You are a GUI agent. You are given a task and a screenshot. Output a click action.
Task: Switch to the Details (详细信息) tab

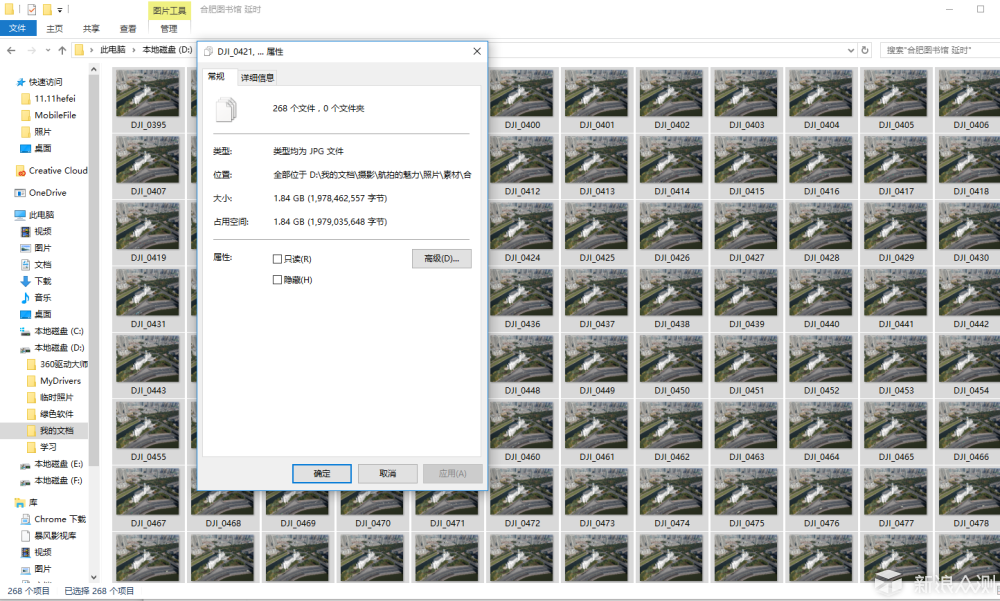point(257,77)
